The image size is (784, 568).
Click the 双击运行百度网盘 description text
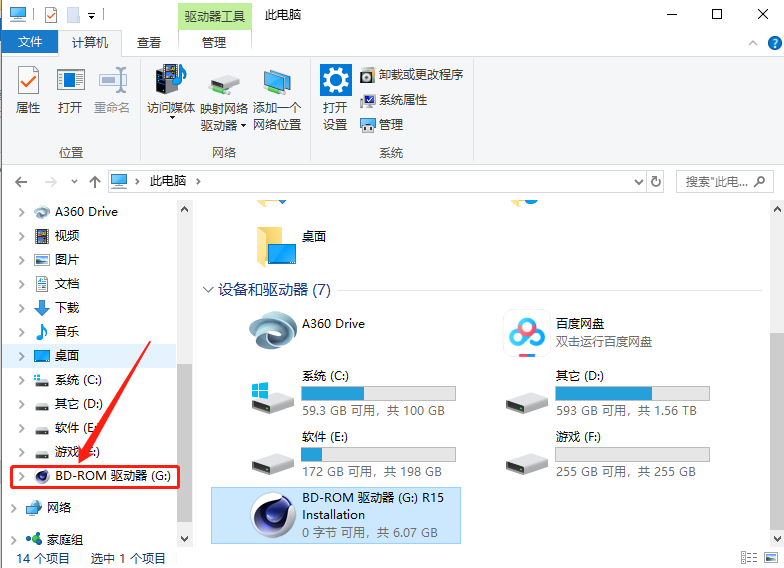604,342
